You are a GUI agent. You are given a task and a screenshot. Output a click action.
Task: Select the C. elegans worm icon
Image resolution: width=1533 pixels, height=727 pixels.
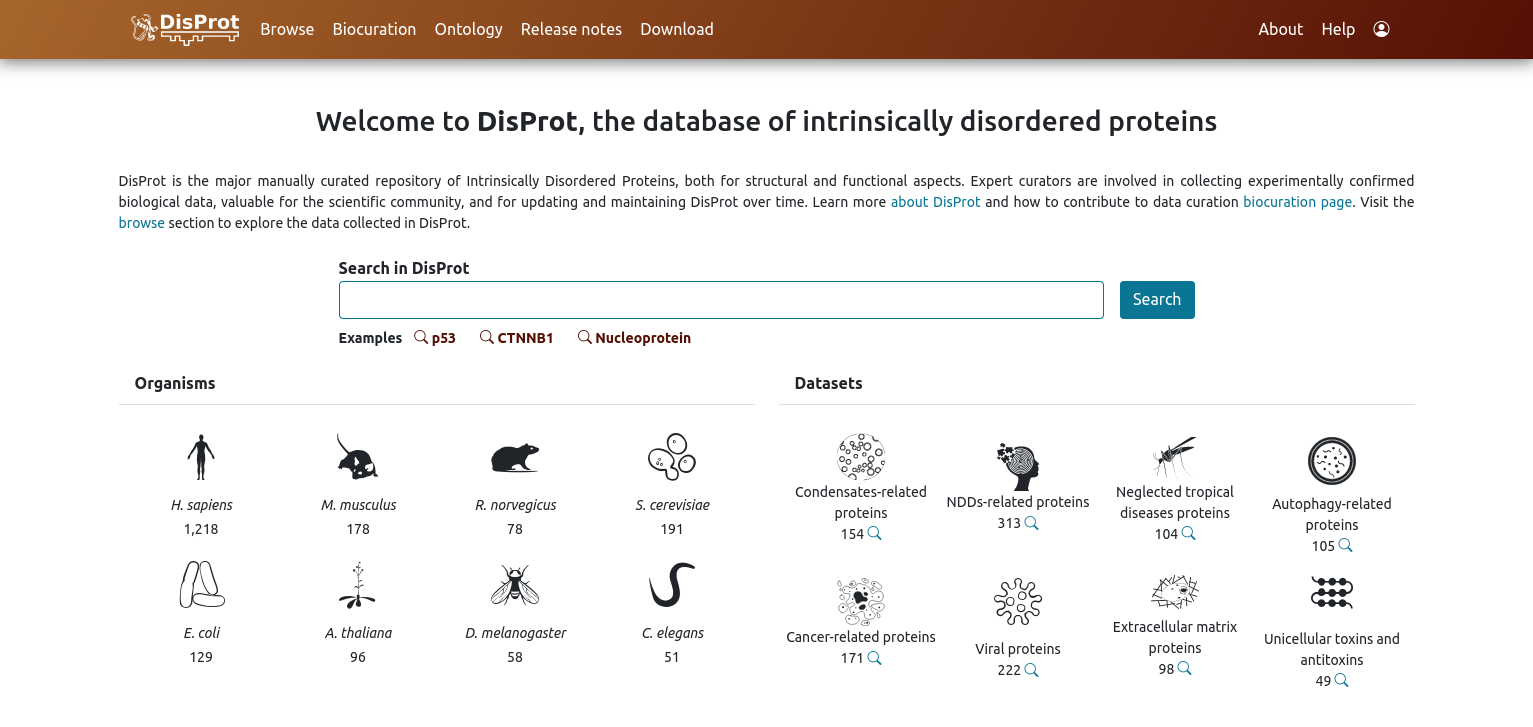672,585
